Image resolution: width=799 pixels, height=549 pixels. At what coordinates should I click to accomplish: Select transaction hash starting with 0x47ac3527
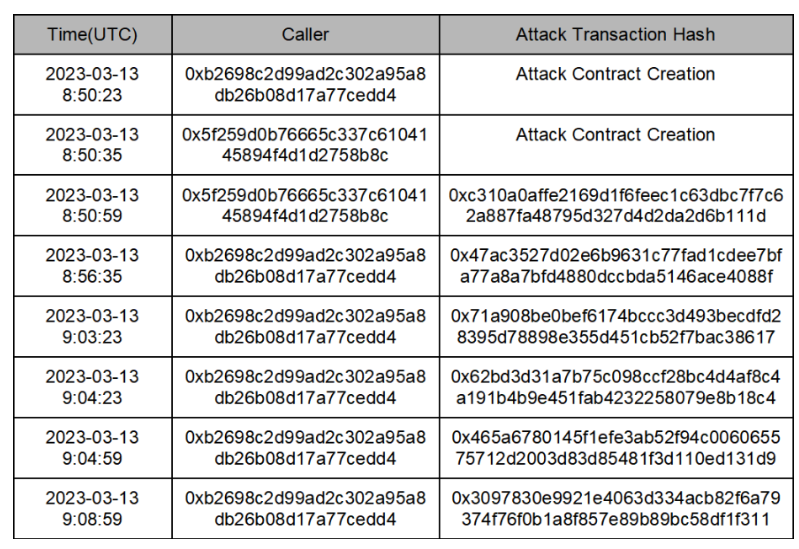pos(616,266)
